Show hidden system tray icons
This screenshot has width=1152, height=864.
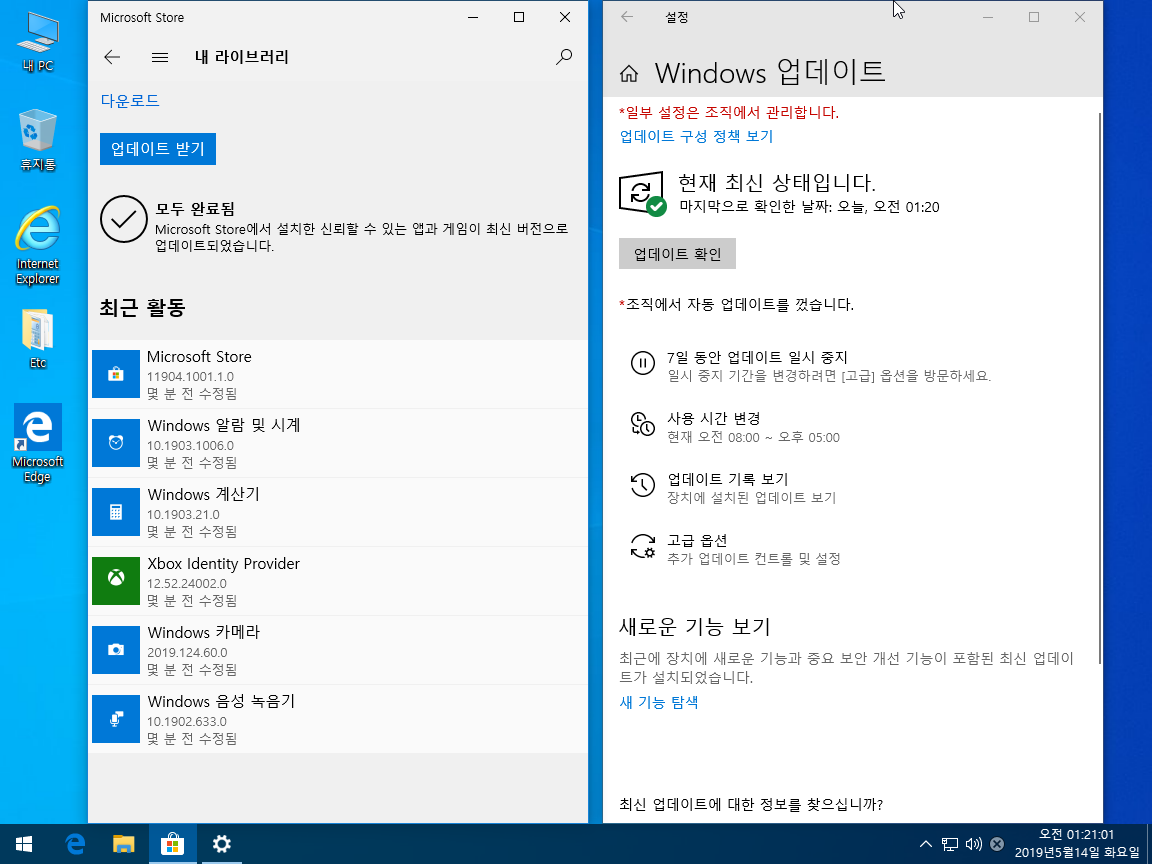926,844
